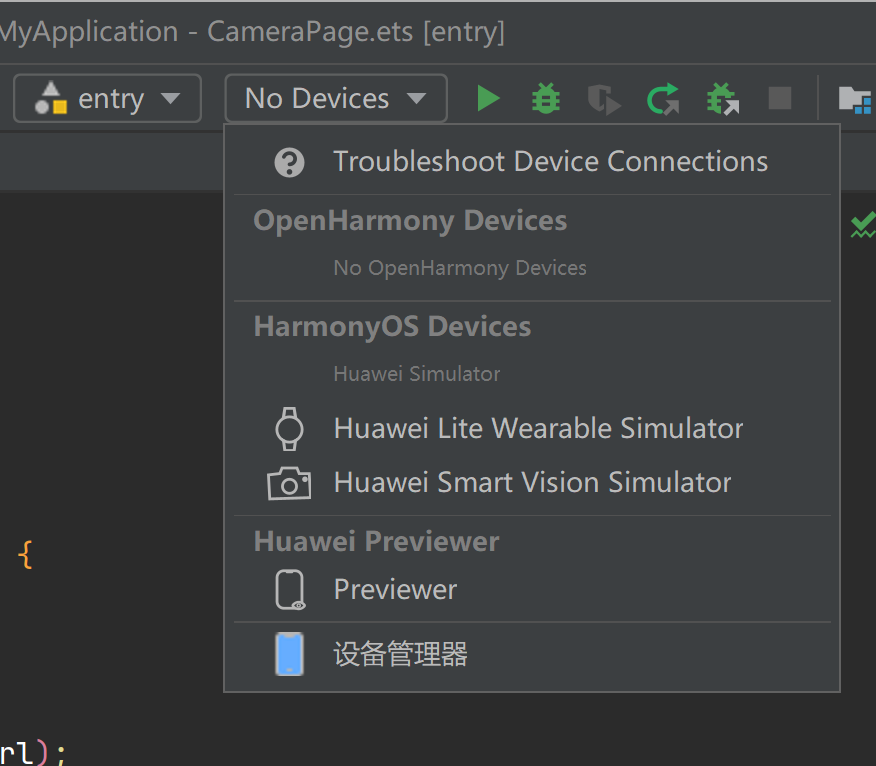Open Project Structure folder icon

(855, 100)
